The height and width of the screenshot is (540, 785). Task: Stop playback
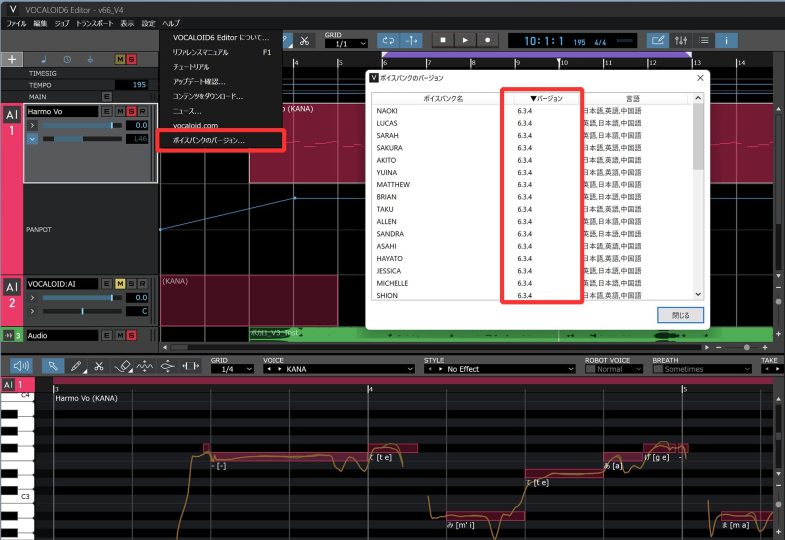point(443,40)
